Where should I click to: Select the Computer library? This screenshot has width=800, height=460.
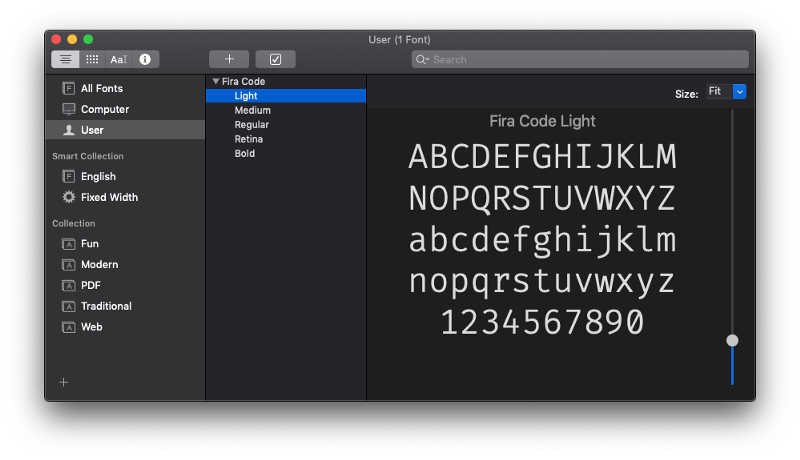(104, 109)
